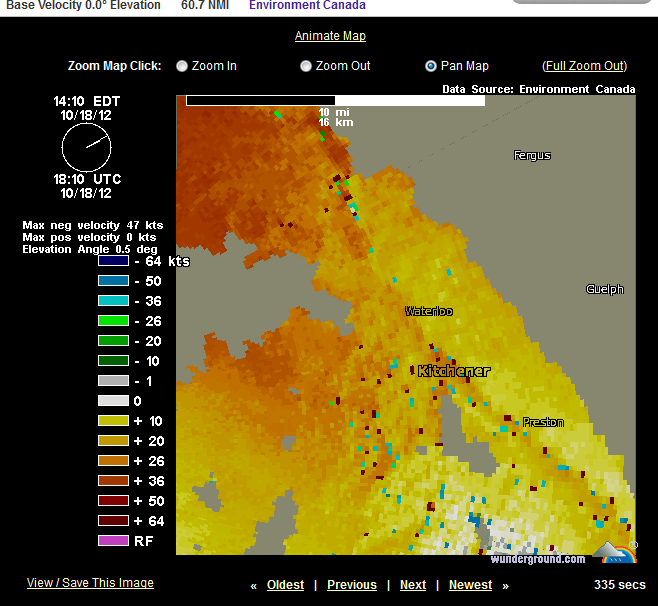Image resolution: width=658 pixels, height=606 pixels.
Task: Click the analog clock icon
Action: click(x=86, y=147)
